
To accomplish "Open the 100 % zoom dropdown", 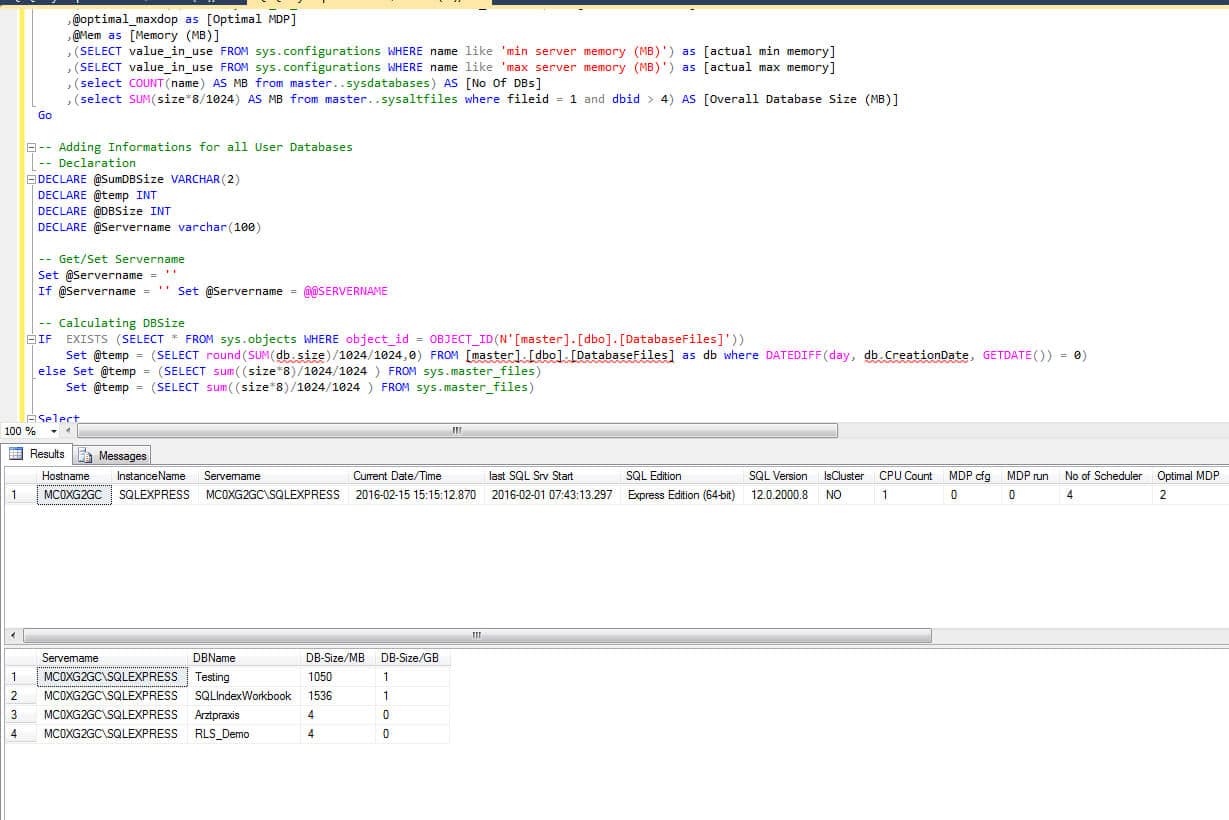I will [54, 432].
